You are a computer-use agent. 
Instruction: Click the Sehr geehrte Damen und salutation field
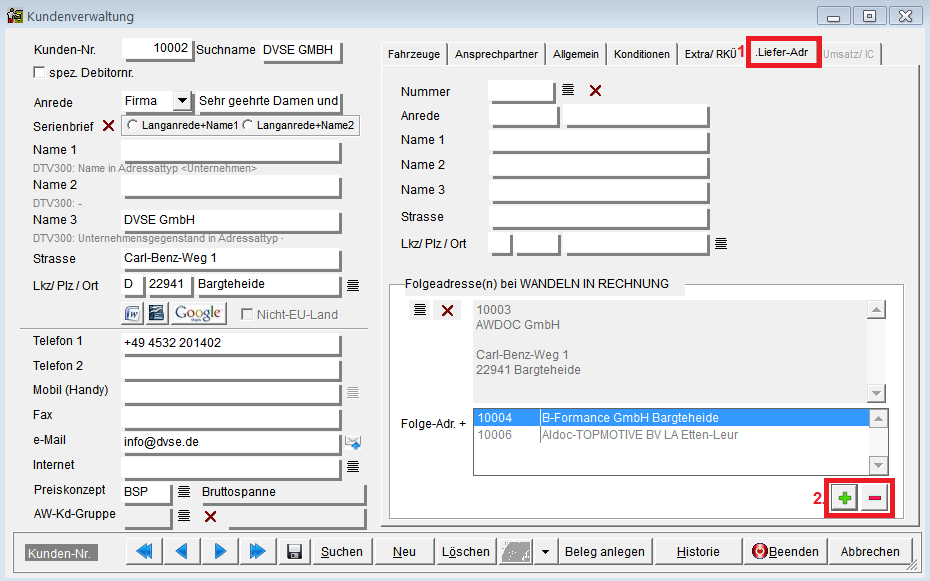click(269, 101)
